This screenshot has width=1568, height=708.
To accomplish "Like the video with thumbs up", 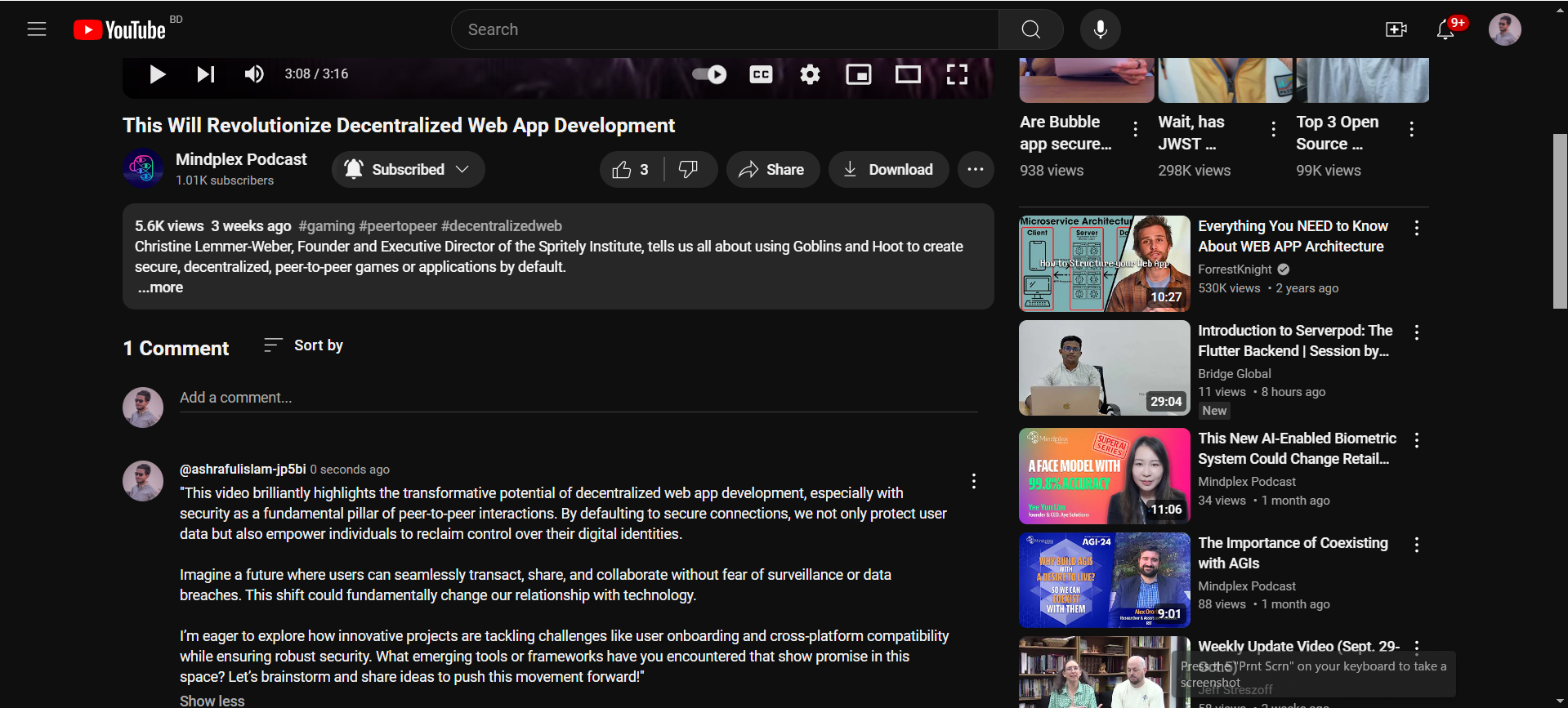I will point(632,169).
